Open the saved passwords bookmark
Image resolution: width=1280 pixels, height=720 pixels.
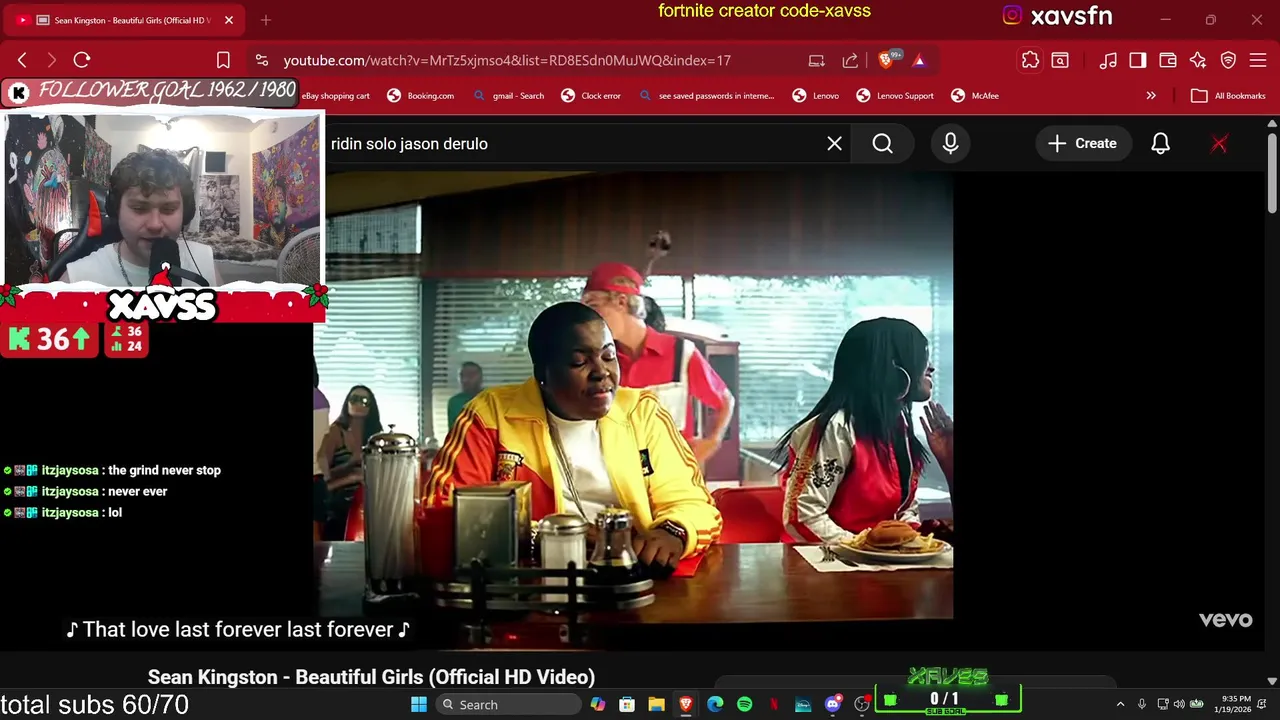point(707,96)
